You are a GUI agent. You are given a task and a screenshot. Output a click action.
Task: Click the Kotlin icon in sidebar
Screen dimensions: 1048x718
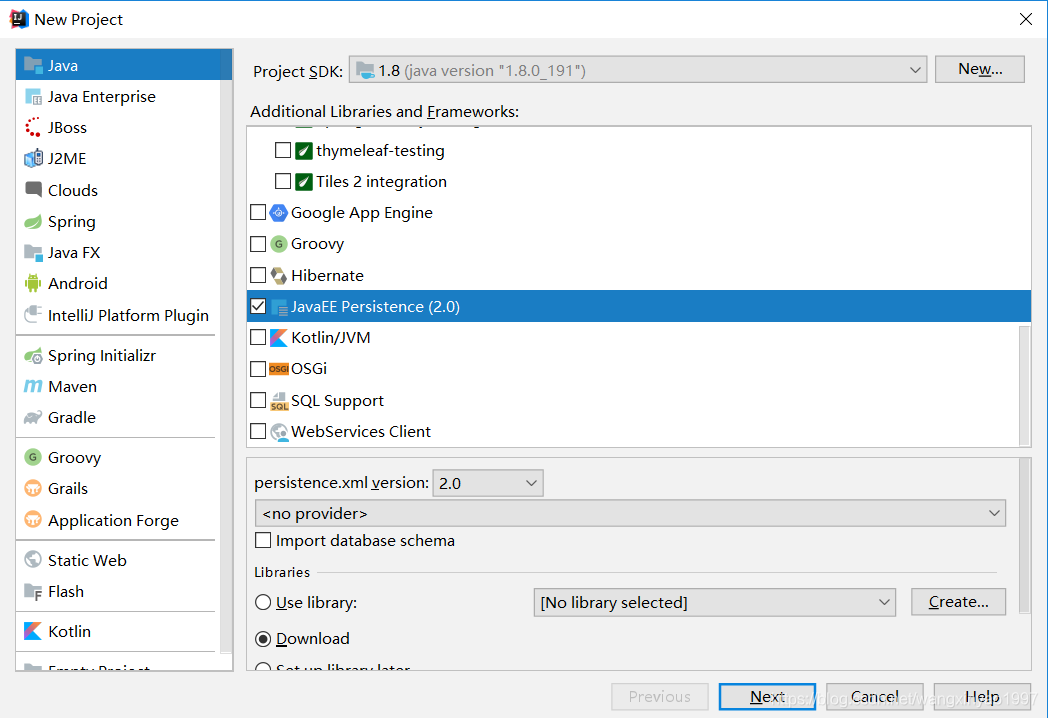coord(33,631)
